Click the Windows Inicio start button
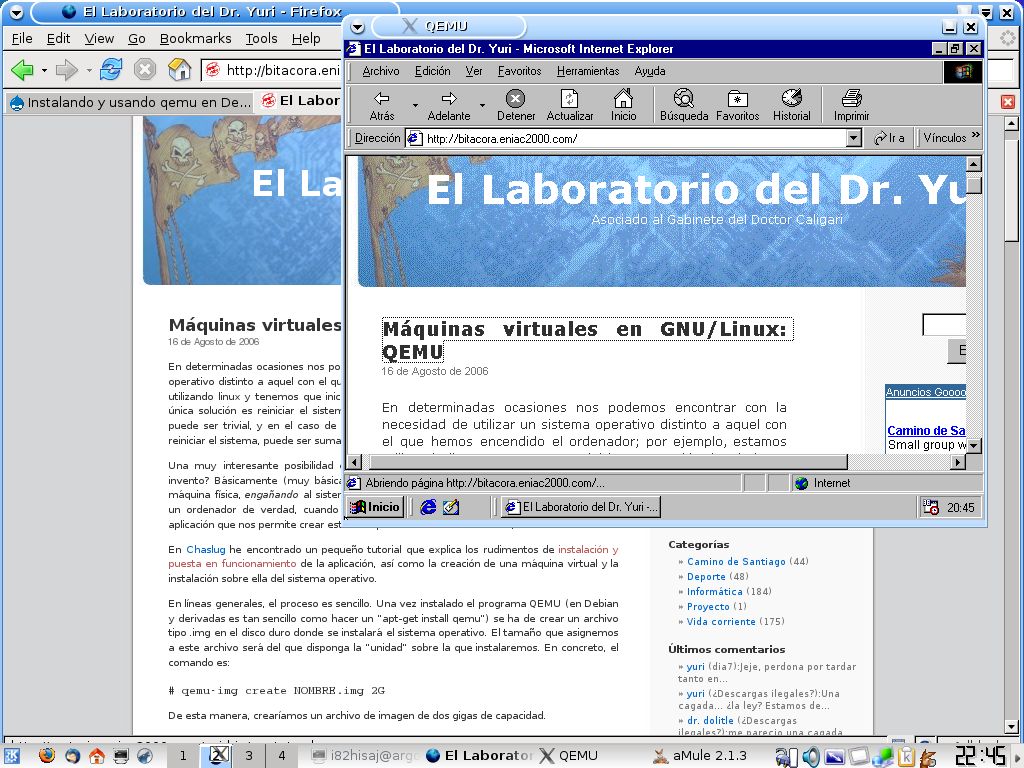Screen dimensions: 1024x768 click(375, 507)
